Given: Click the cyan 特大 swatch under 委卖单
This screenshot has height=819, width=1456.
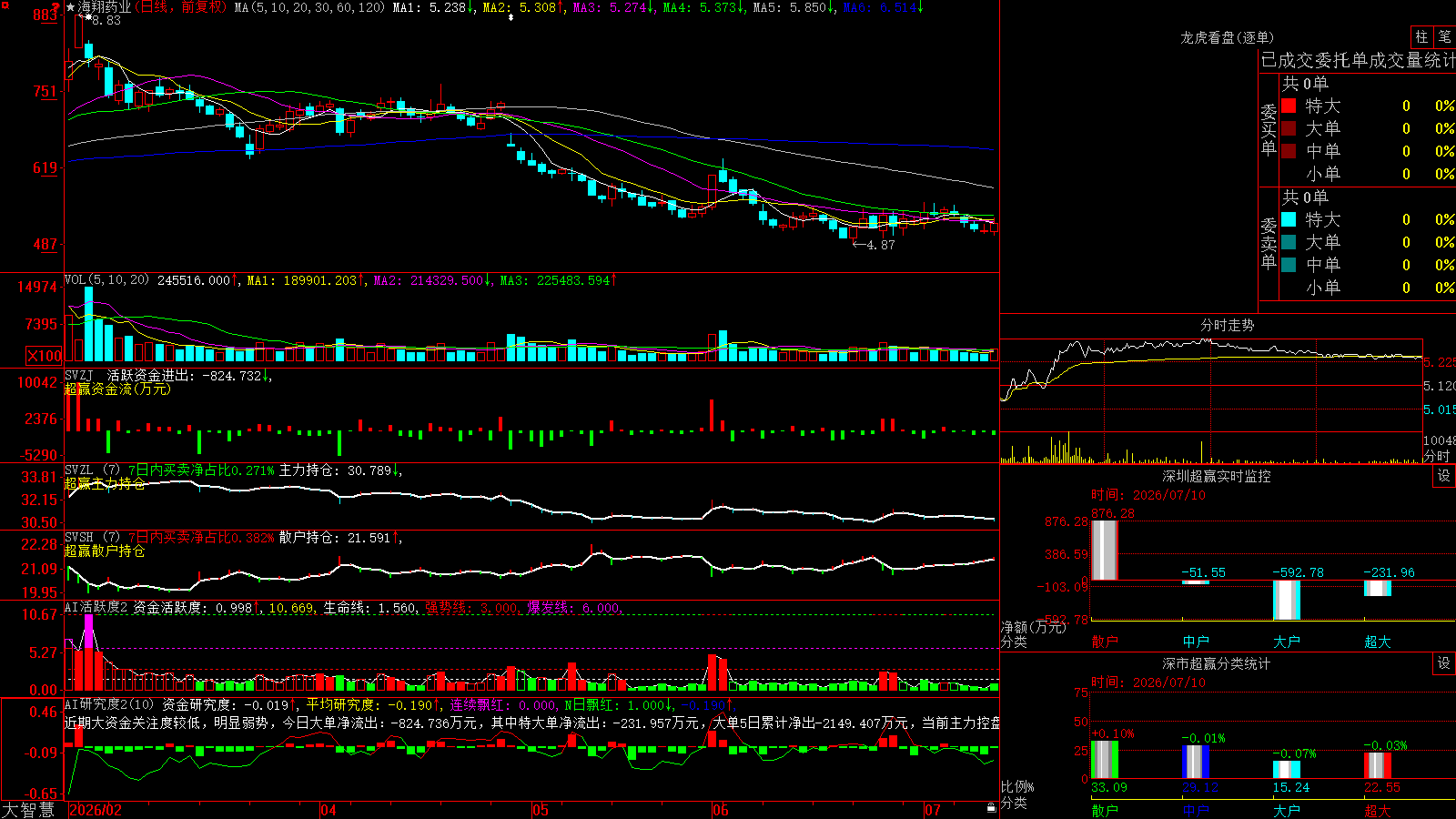Looking at the screenshot, I should (1289, 219).
